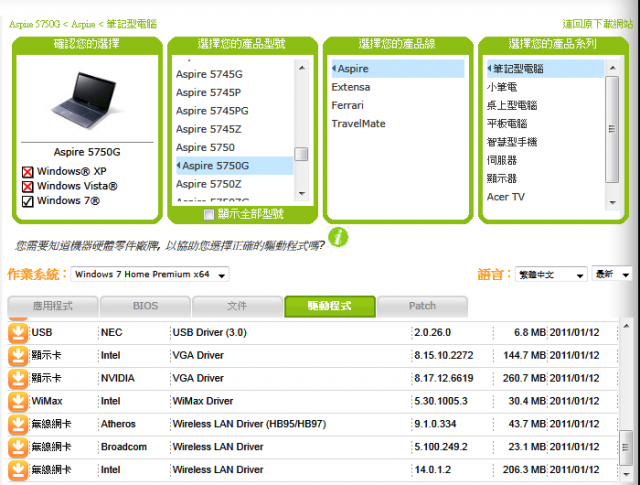Select 智慧型手機 product series
This screenshot has width=640, height=485.
pyautogui.click(x=512, y=142)
